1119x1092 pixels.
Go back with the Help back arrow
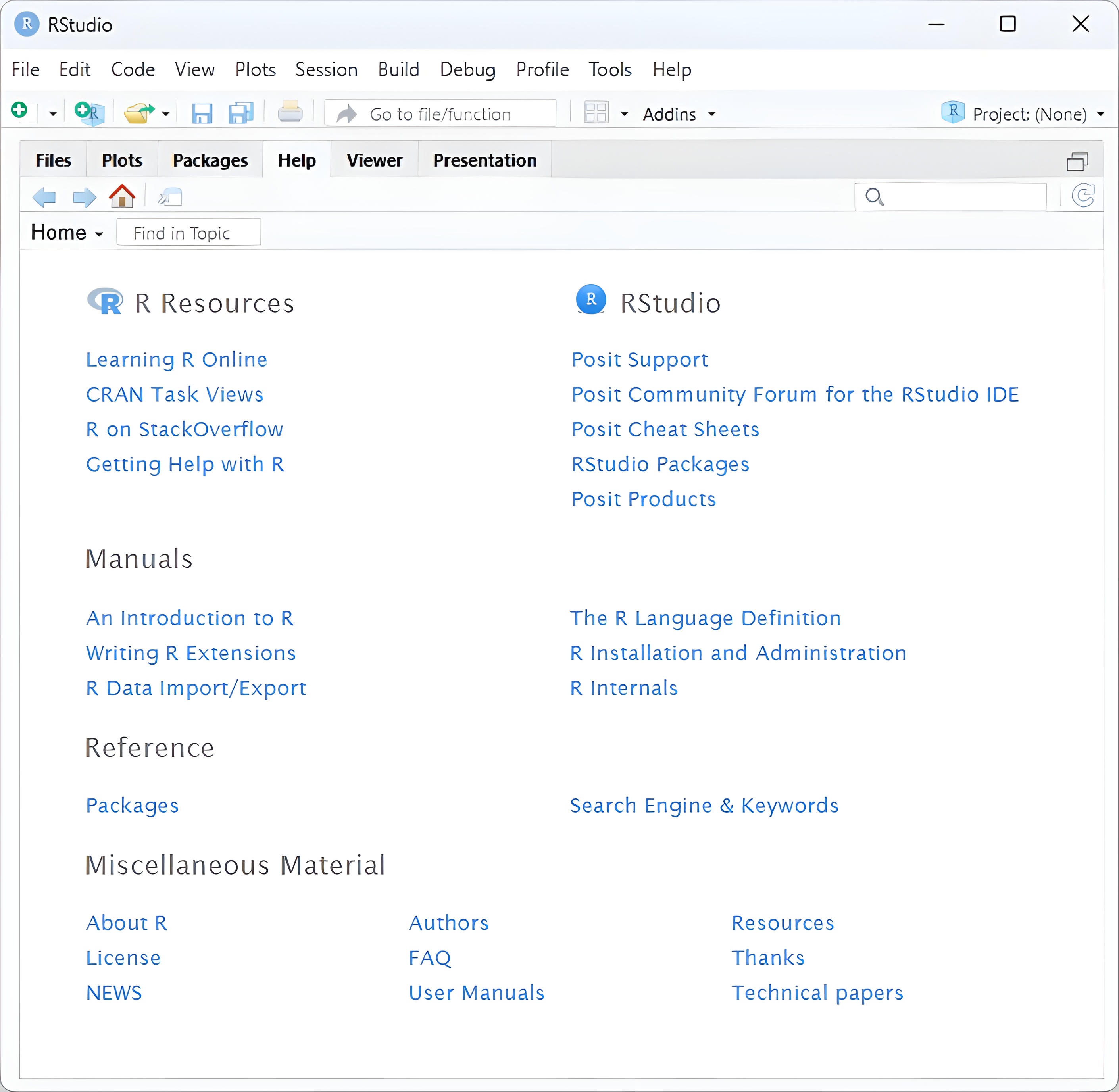tap(44, 197)
